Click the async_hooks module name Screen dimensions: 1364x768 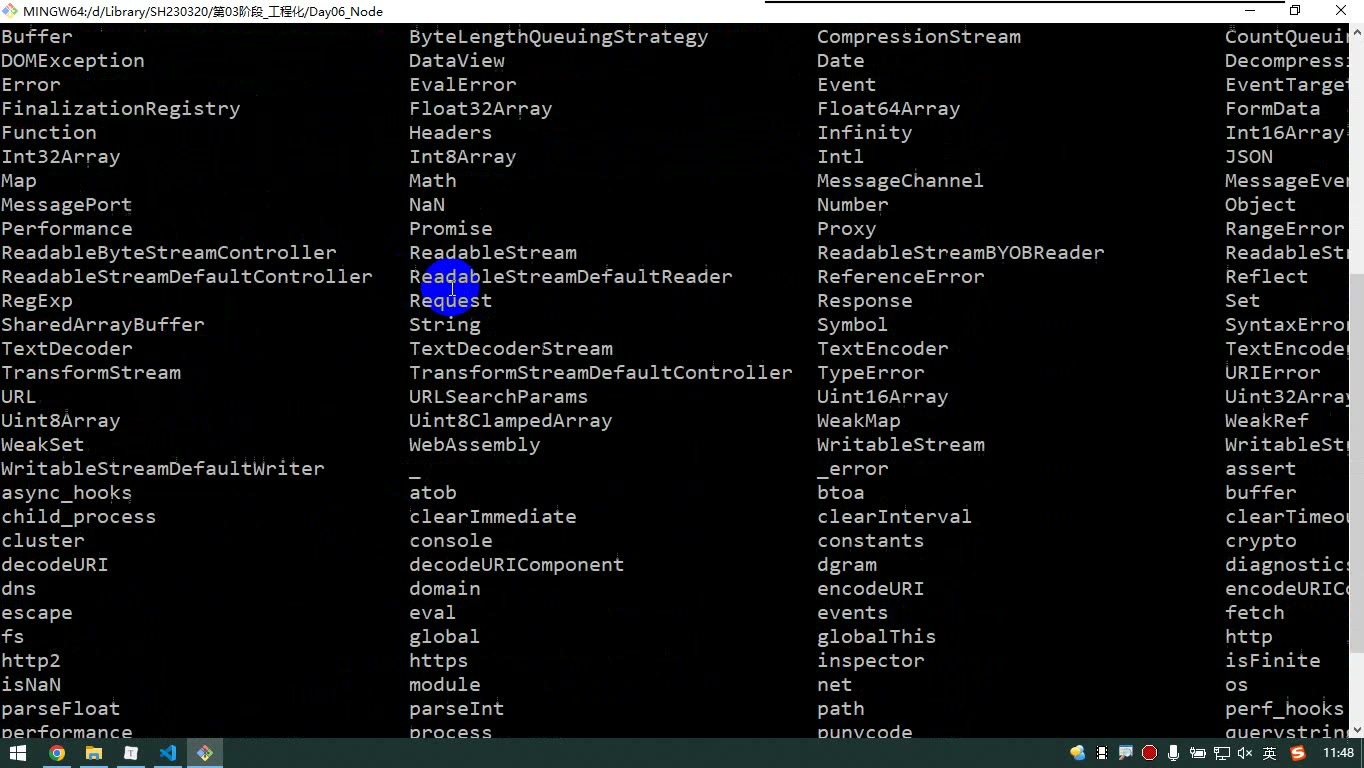tap(67, 493)
